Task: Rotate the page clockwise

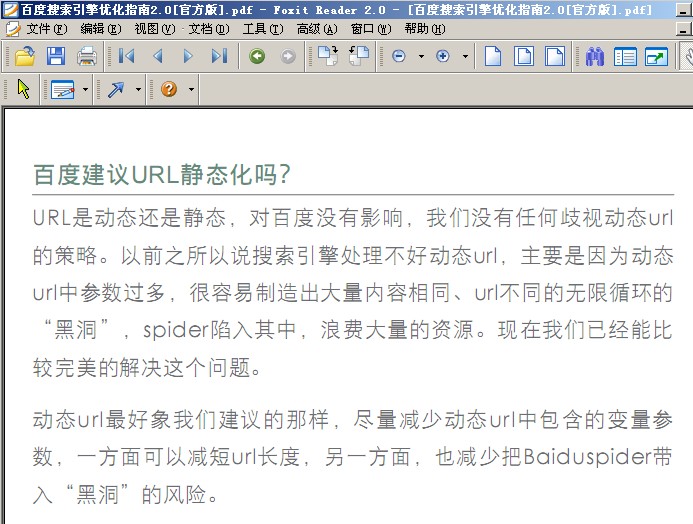Action: click(328, 56)
